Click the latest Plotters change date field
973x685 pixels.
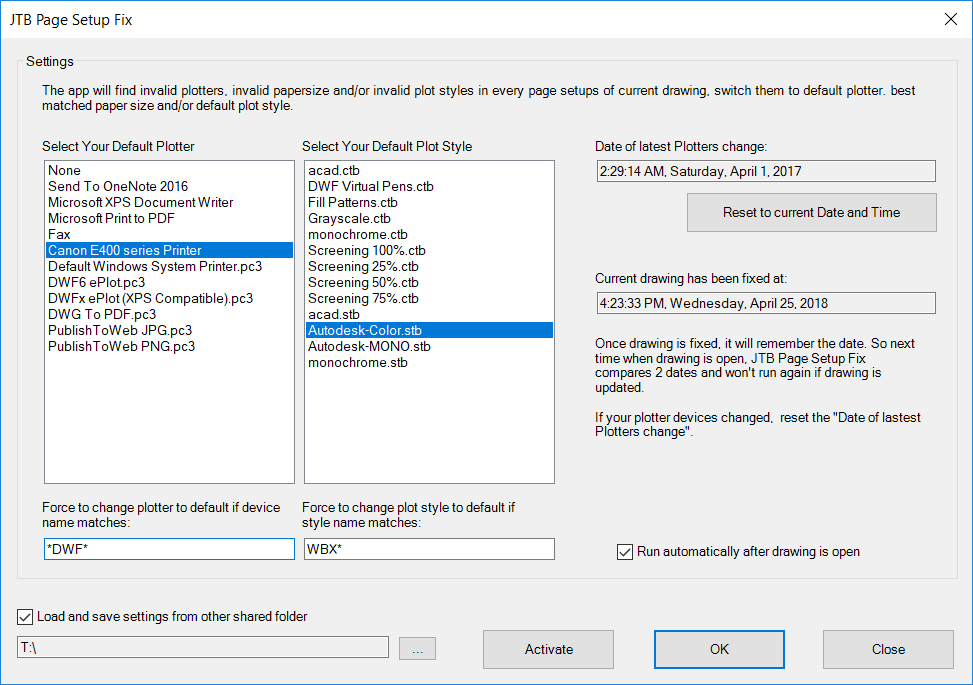pyautogui.click(x=765, y=171)
